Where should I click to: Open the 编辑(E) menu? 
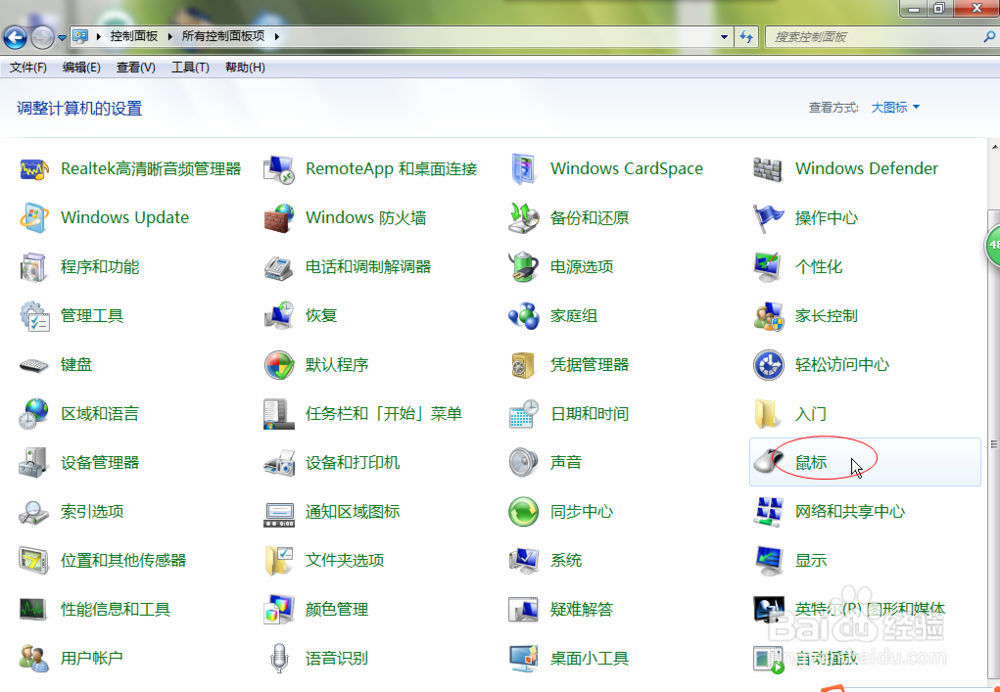click(81, 67)
